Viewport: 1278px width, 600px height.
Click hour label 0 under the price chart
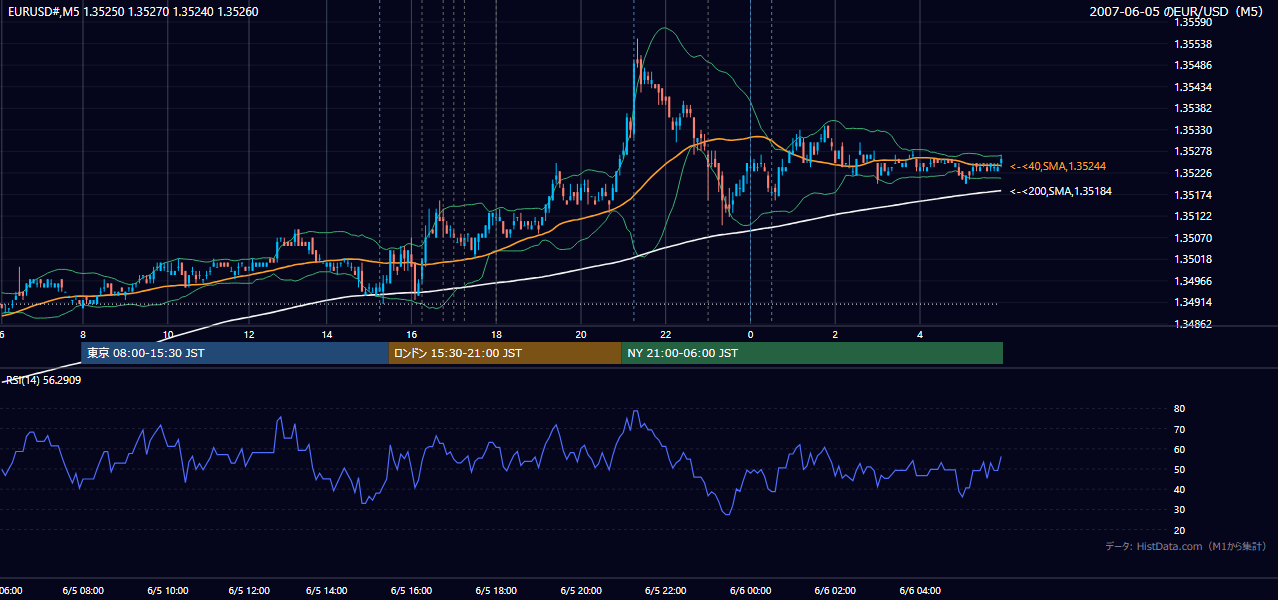(x=750, y=334)
